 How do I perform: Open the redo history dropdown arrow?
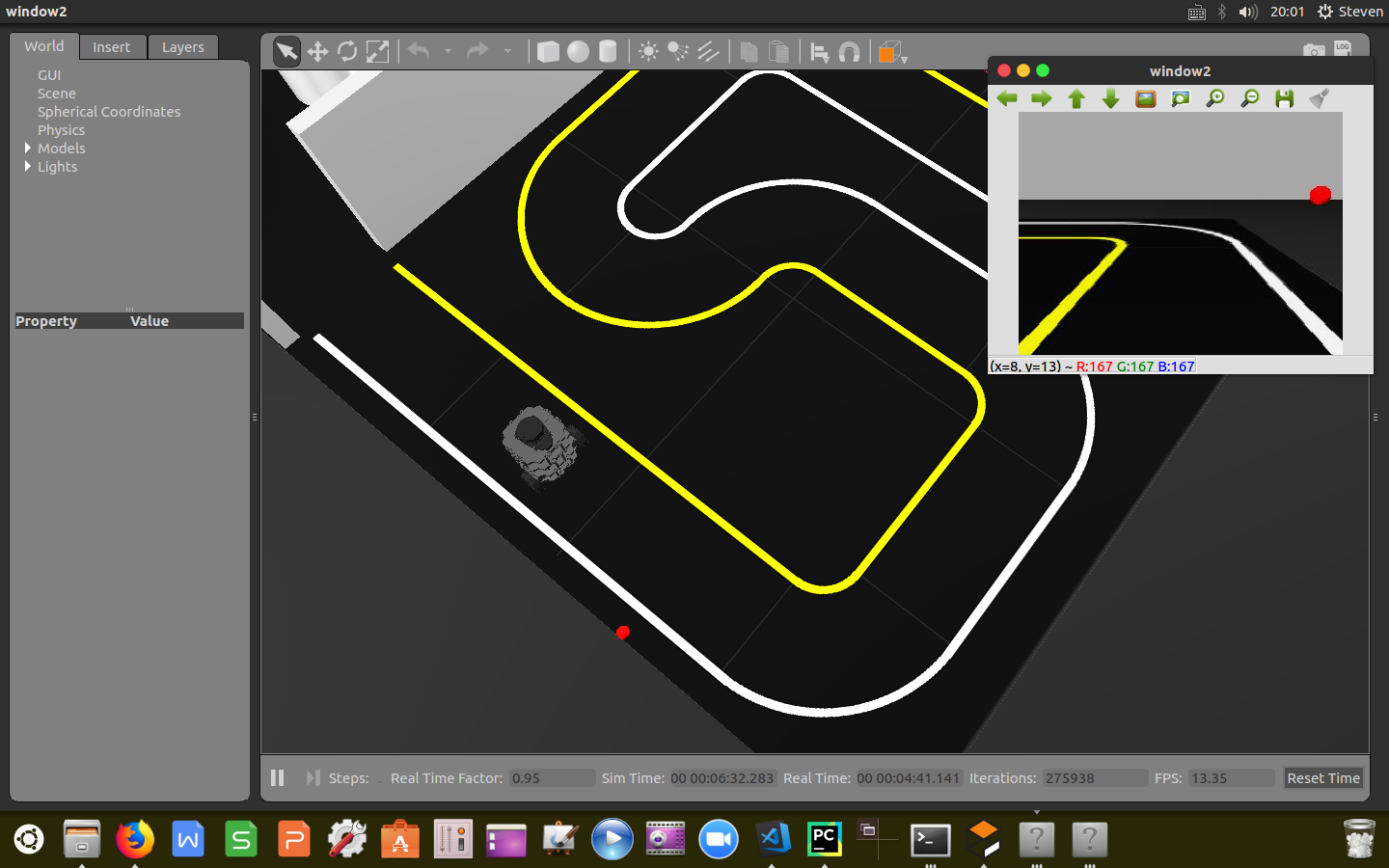tap(507, 51)
